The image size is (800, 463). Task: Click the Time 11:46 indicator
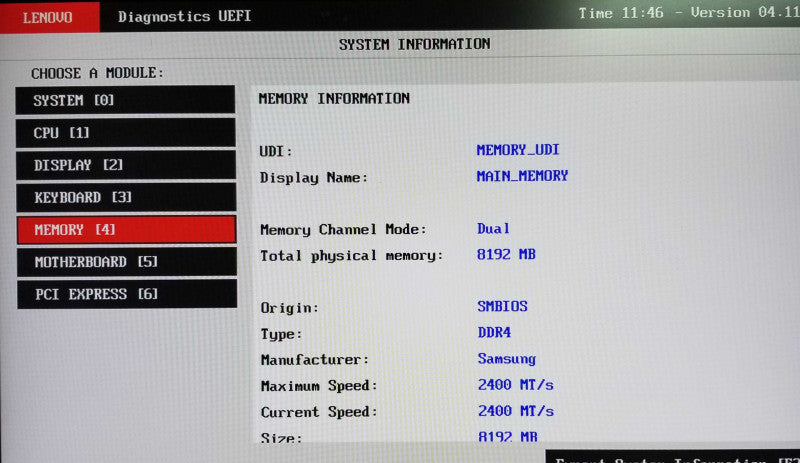[620, 13]
